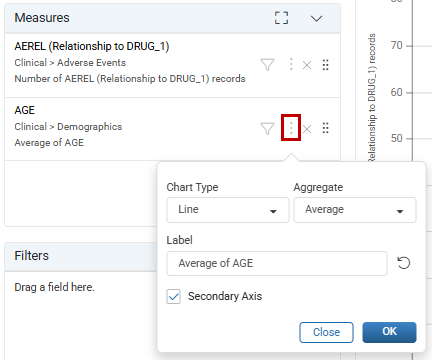Image resolution: width=432 pixels, height=360 pixels.
Task: Click the chart y-axis label 60
Action: (x=397, y=92)
